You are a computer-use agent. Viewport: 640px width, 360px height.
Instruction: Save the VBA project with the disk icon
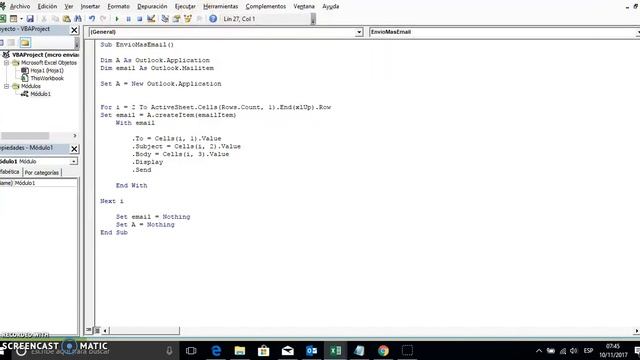(x=30, y=19)
